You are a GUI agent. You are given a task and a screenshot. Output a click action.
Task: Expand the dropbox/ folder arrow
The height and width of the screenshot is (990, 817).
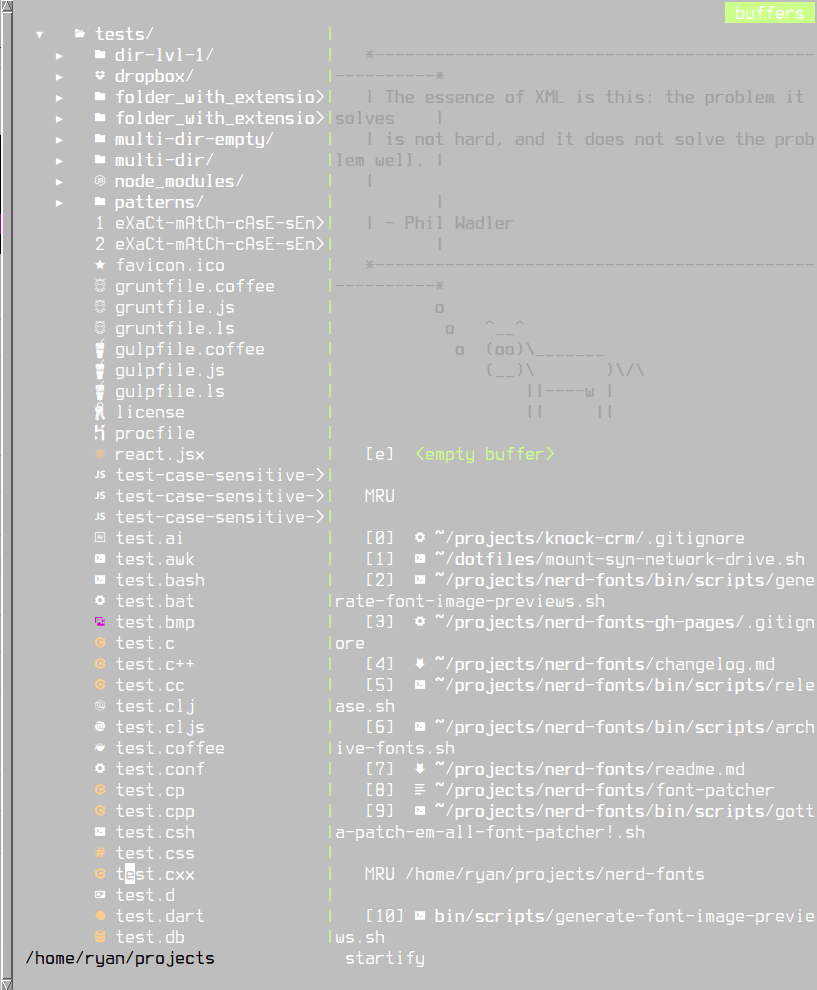pos(59,76)
